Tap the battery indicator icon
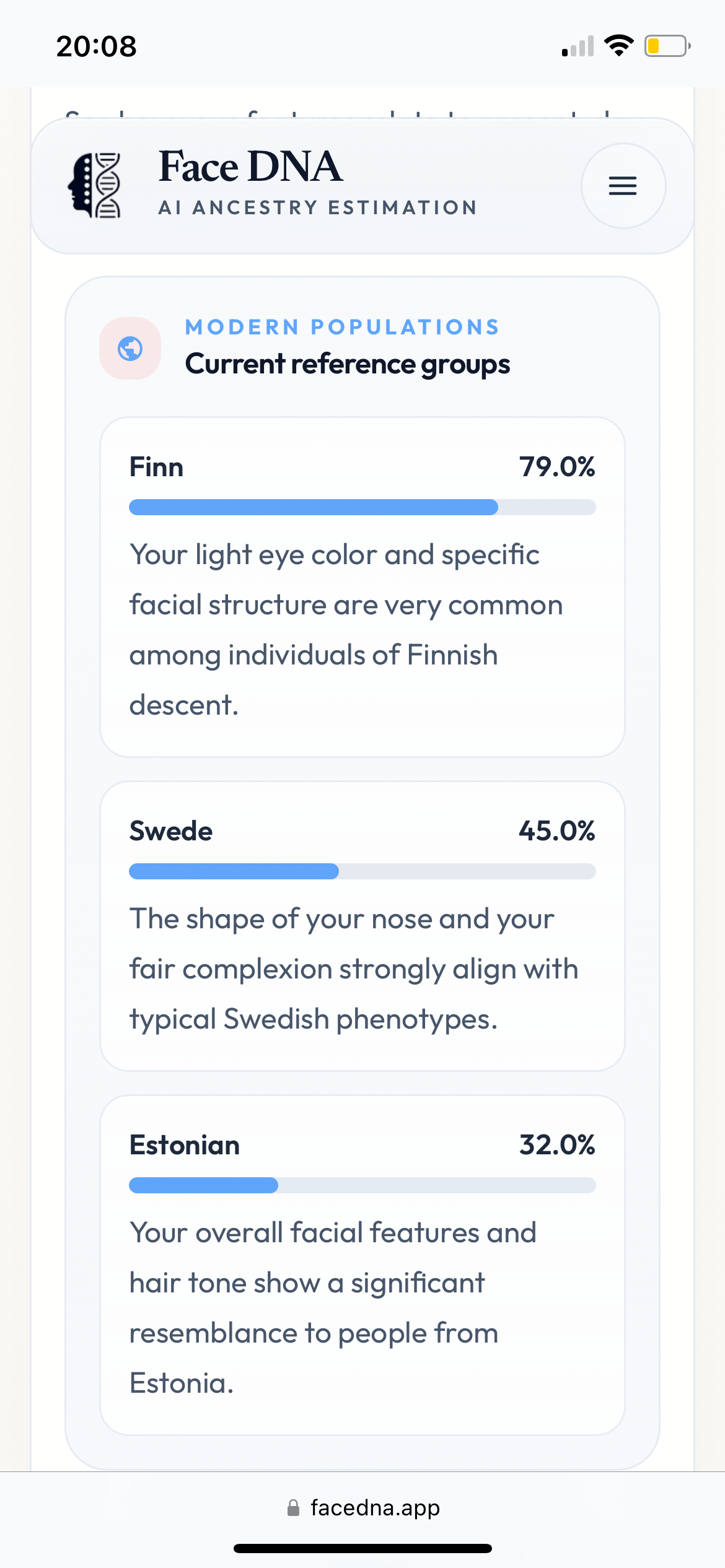Image resolution: width=725 pixels, height=1568 pixels. [667, 46]
